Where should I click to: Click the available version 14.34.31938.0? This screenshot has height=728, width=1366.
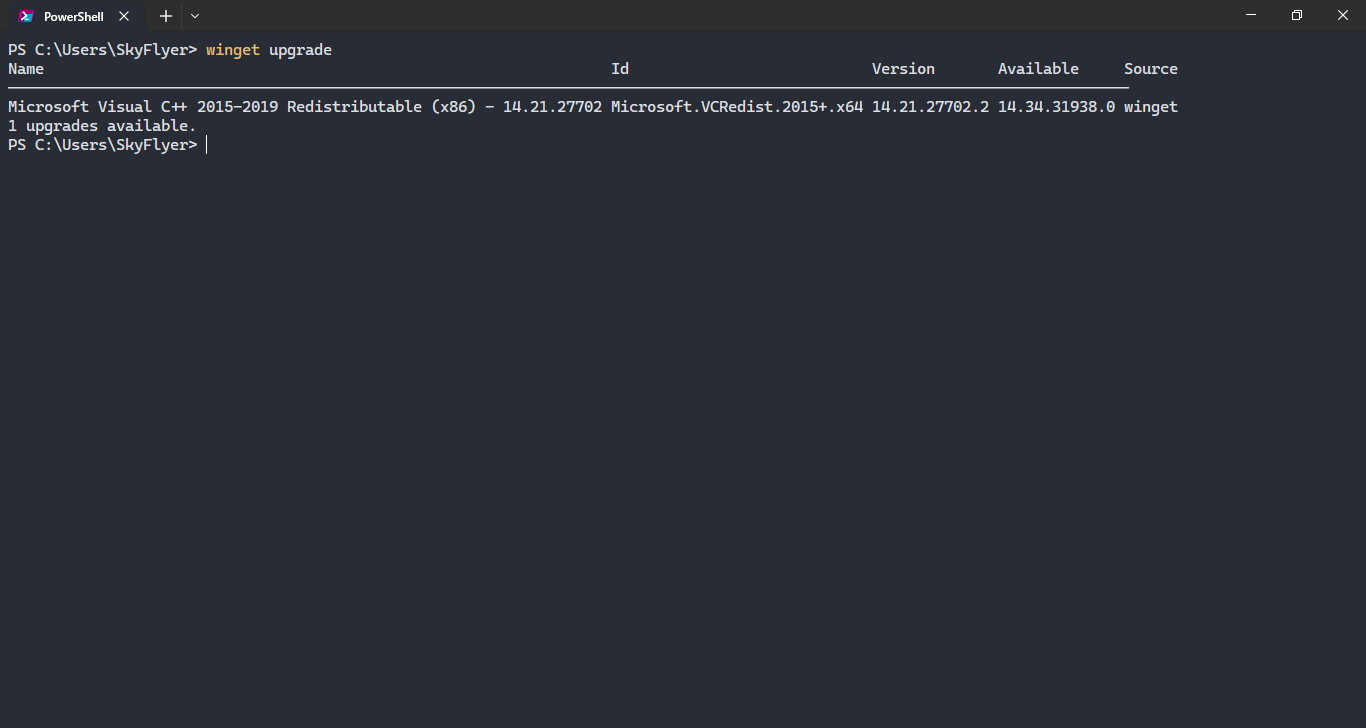click(x=1056, y=106)
